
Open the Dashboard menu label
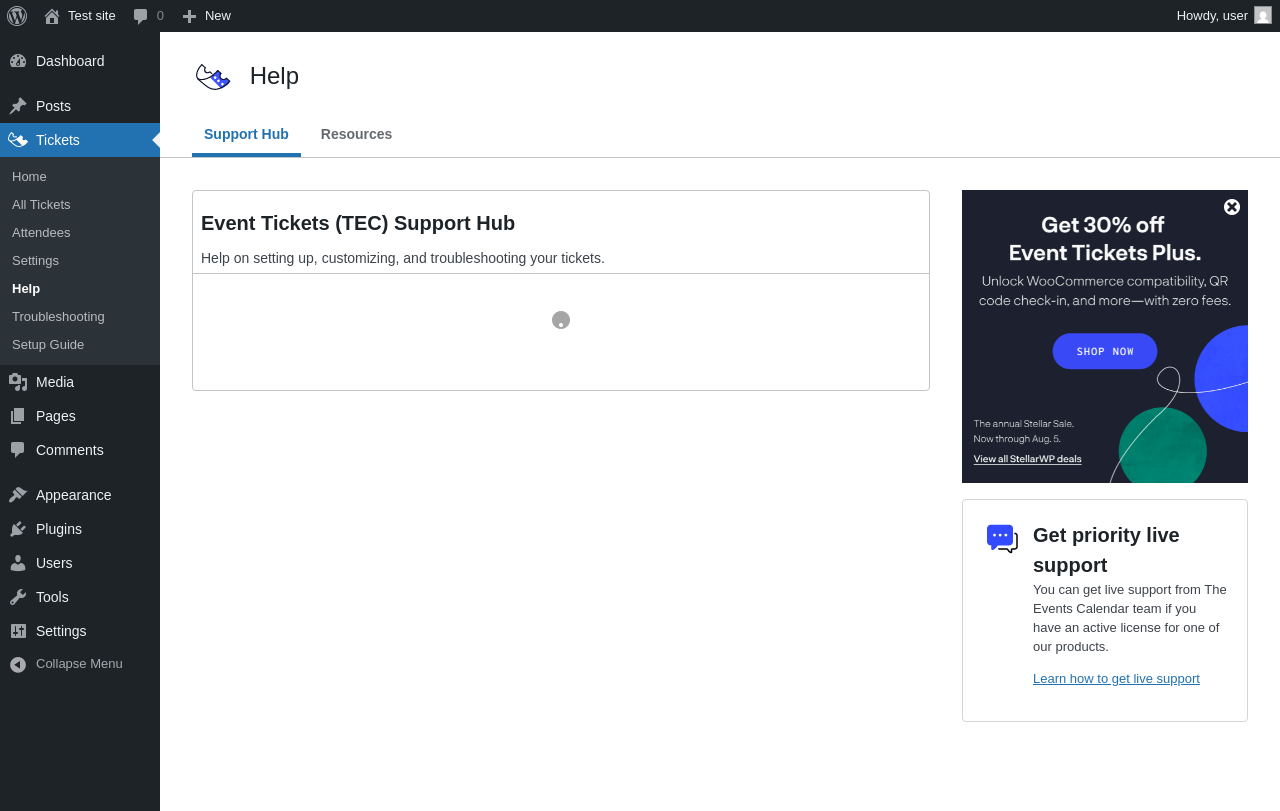[x=70, y=61]
